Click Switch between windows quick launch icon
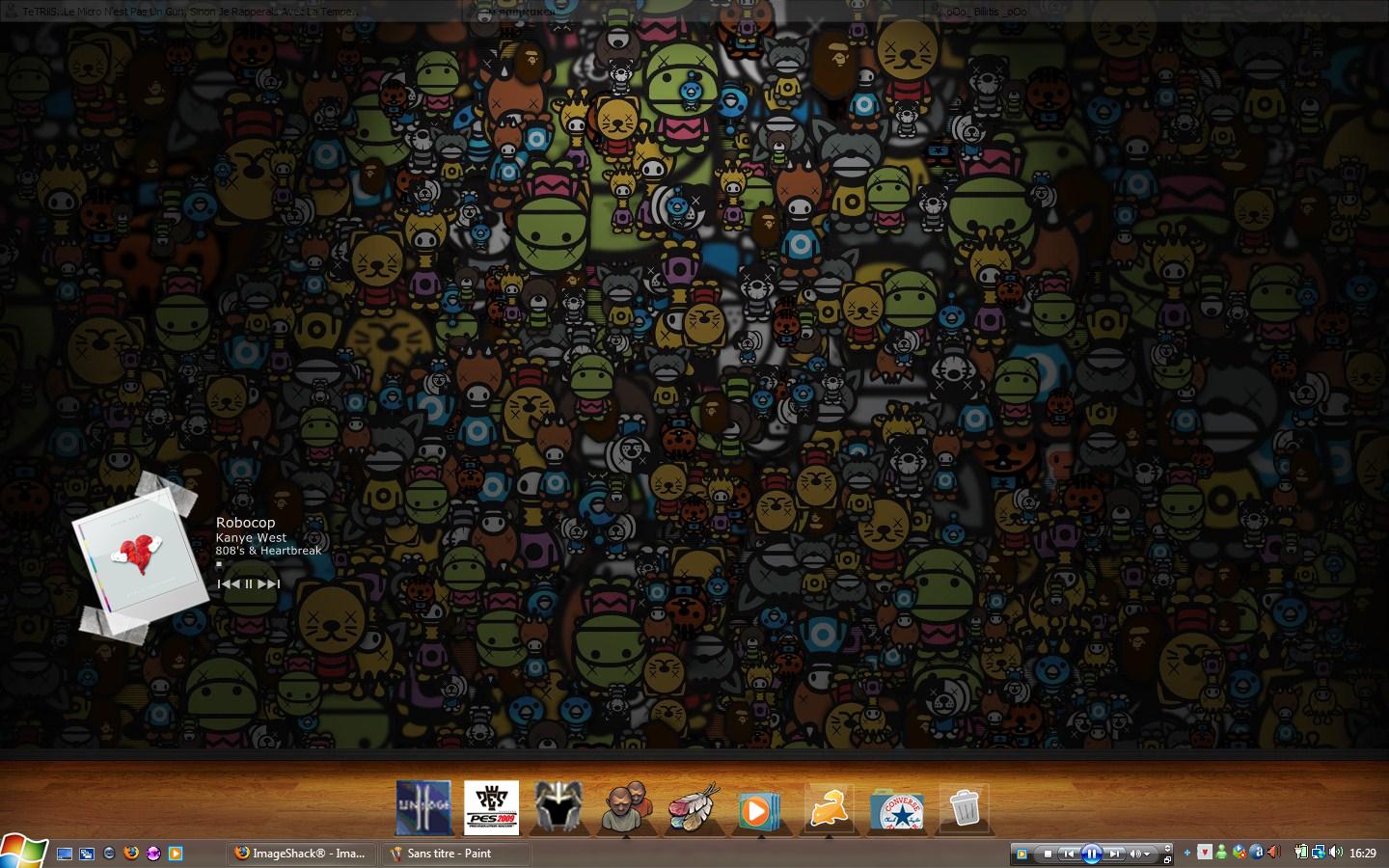Screen dimensions: 1389x868 (87, 854)
